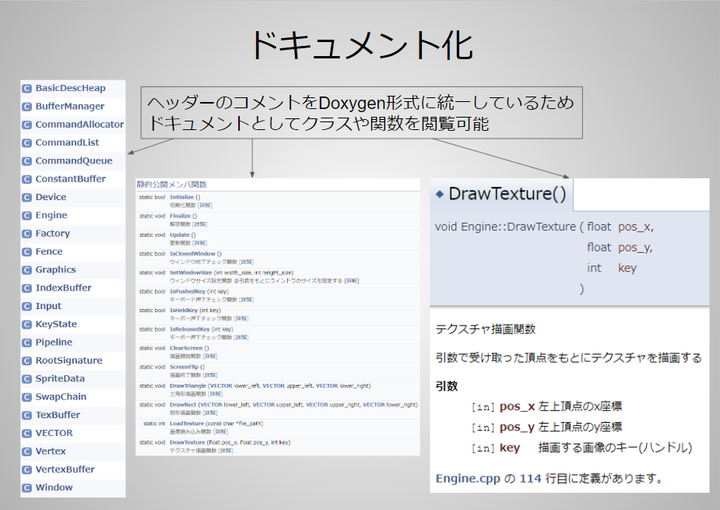Open the Engine.cpp source file link
Image resolution: width=720 pixels, height=510 pixels.
[x=467, y=478]
